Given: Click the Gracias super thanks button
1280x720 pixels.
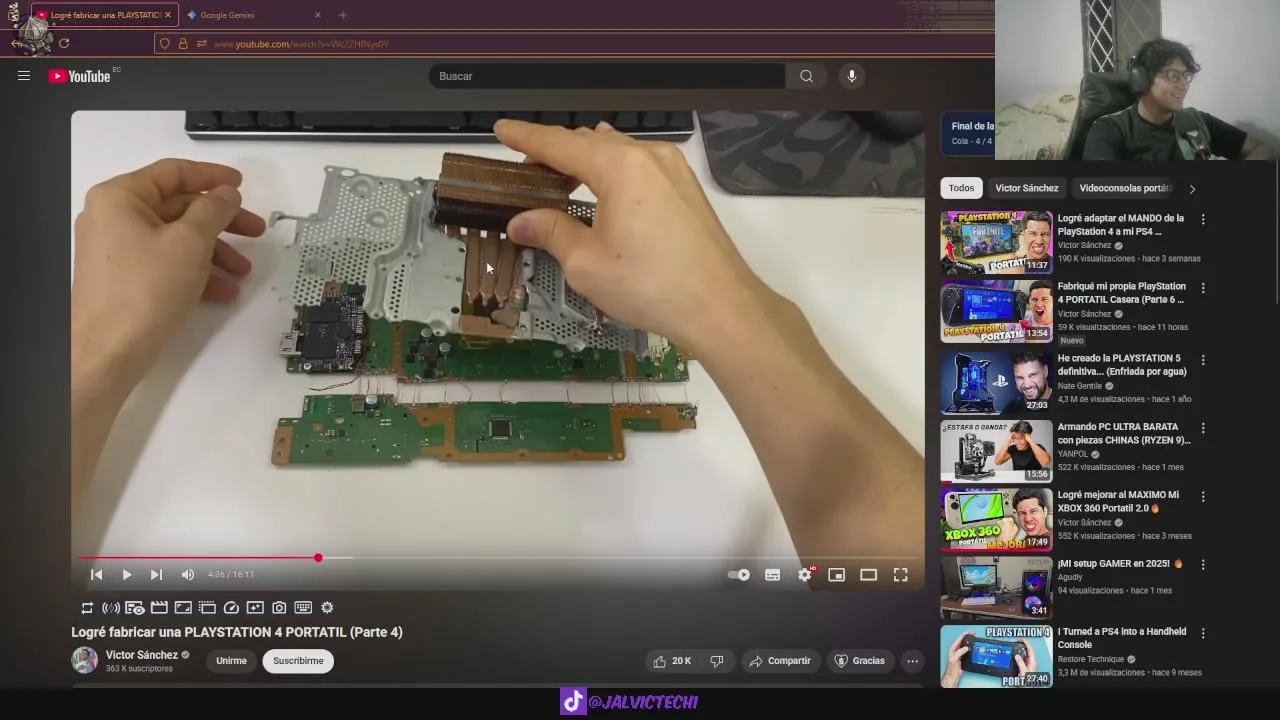Looking at the screenshot, I should click(x=860, y=661).
